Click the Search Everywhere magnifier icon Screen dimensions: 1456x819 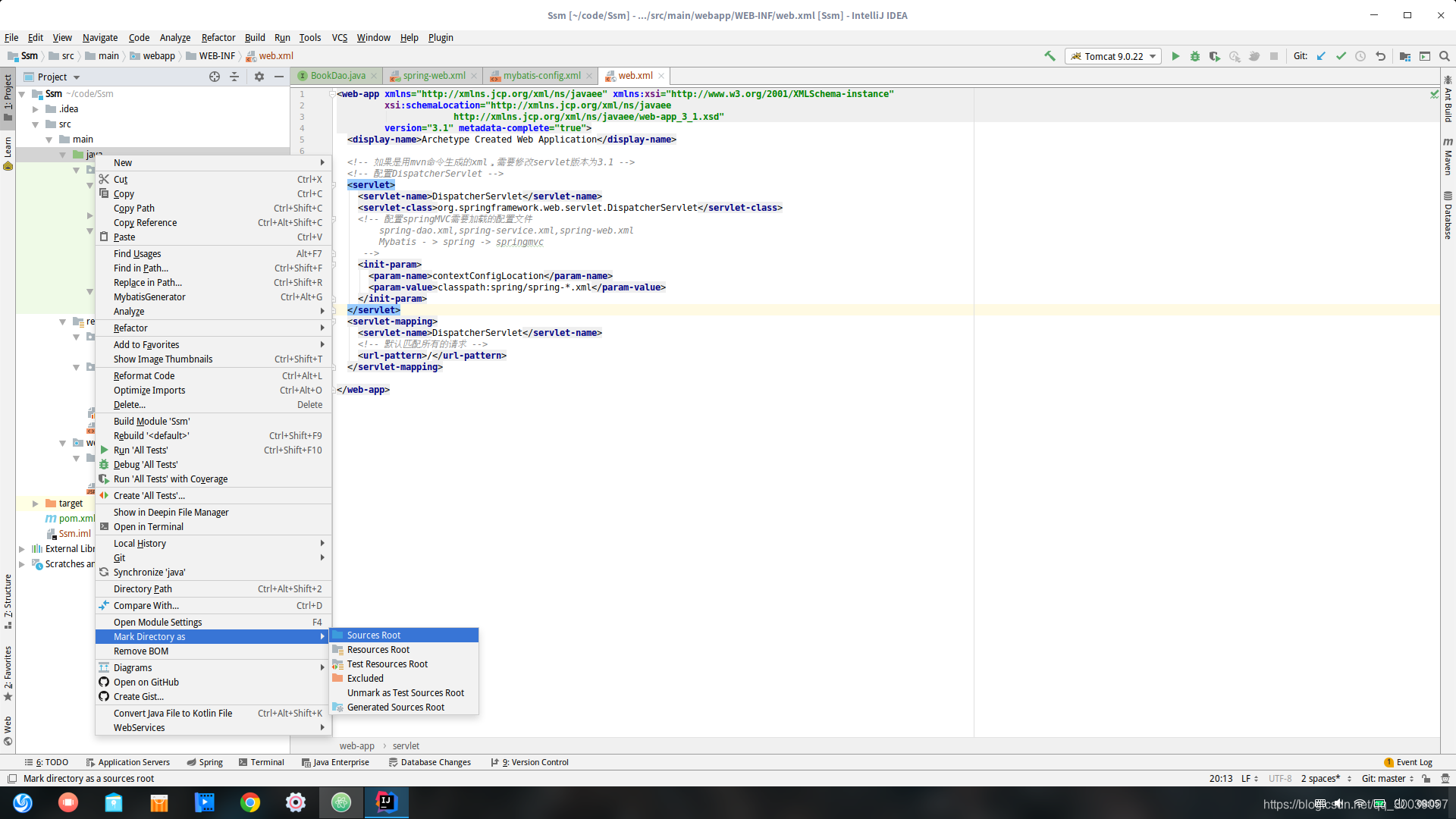tap(1445, 56)
